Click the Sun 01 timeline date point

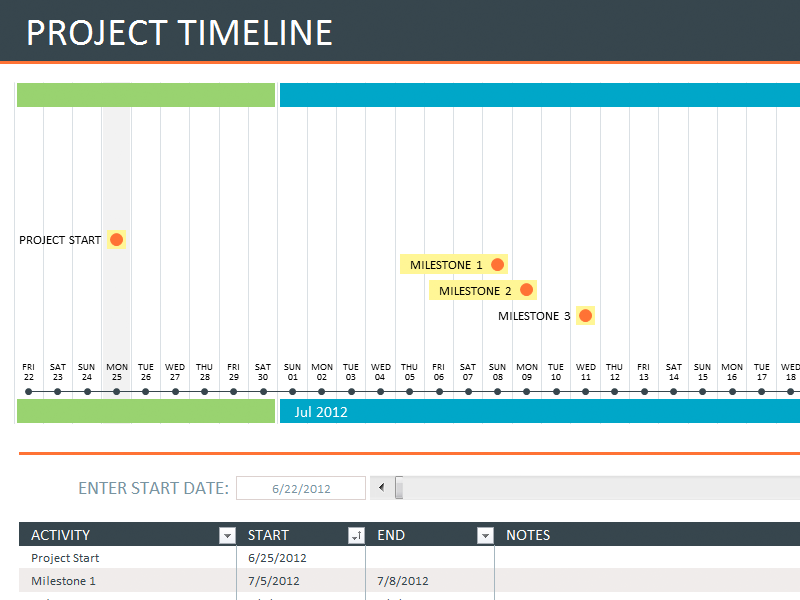pyautogui.click(x=292, y=391)
